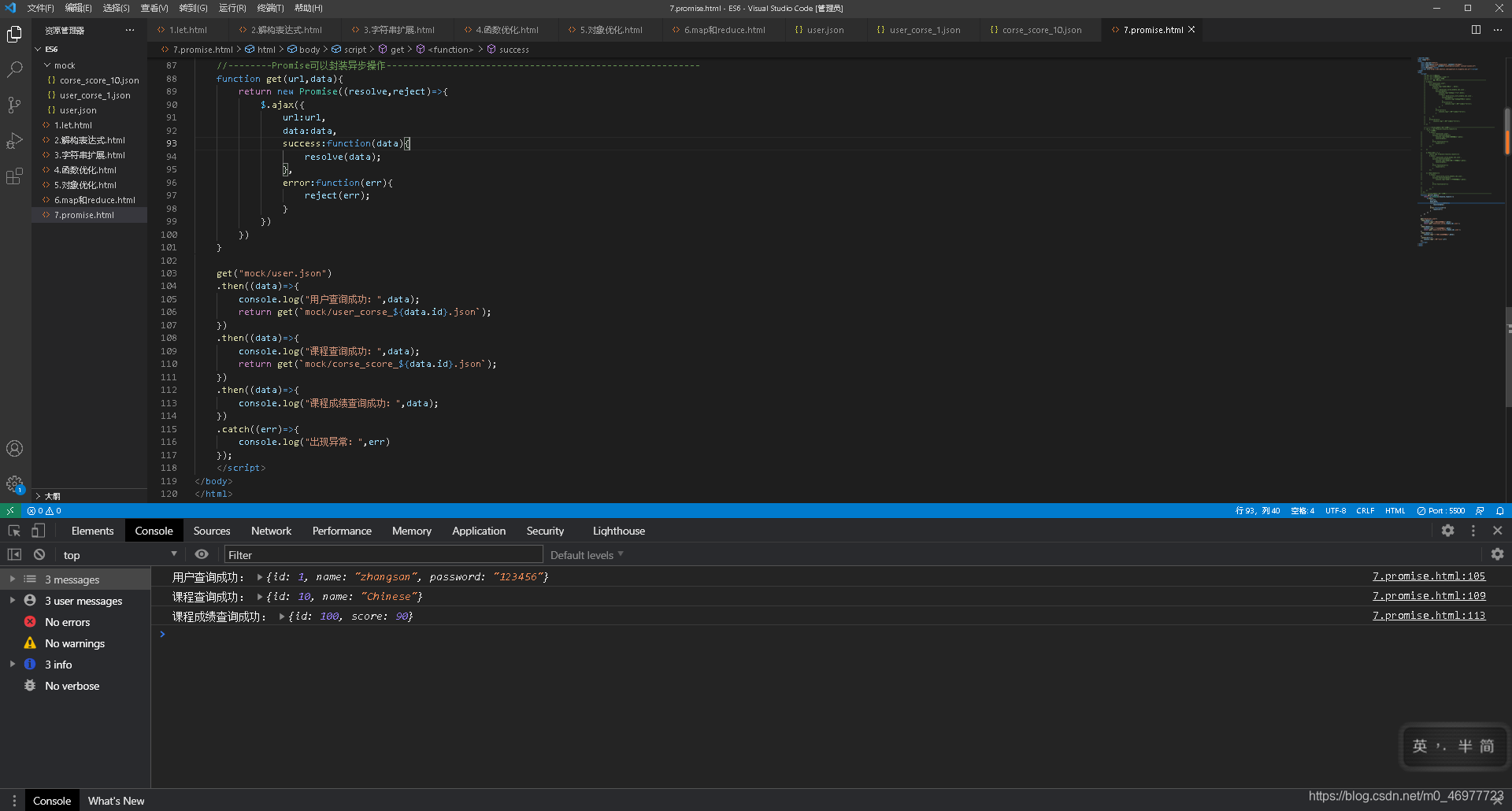Close the DevTools drawer
The height and width of the screenshot is (811, 1512).
[1498, 801]
